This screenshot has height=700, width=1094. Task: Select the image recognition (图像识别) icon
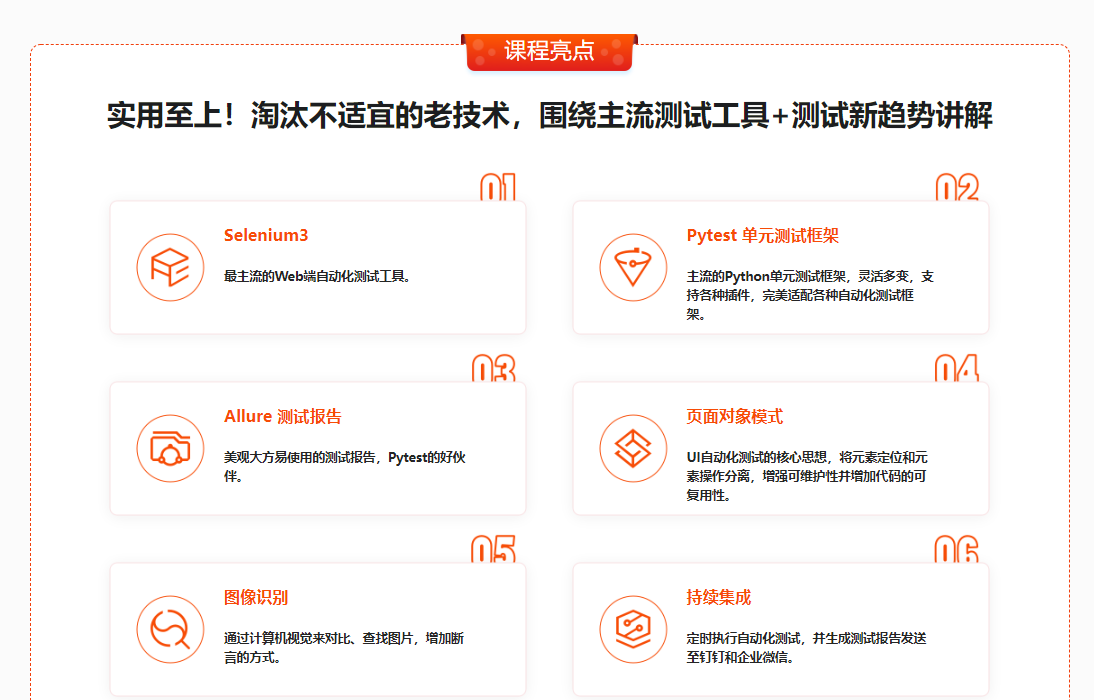pyautogui.click(x=170, y=629)
